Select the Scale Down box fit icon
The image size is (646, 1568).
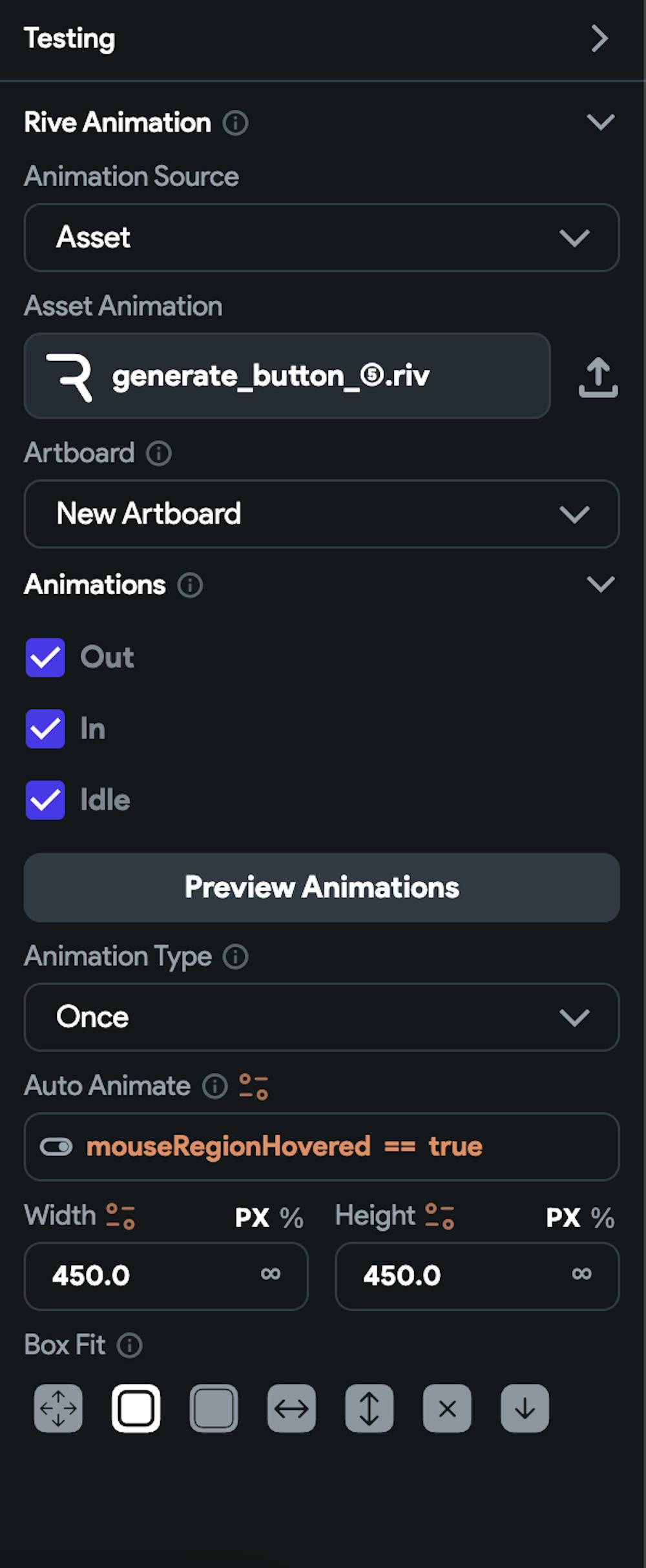point(525,1408)
